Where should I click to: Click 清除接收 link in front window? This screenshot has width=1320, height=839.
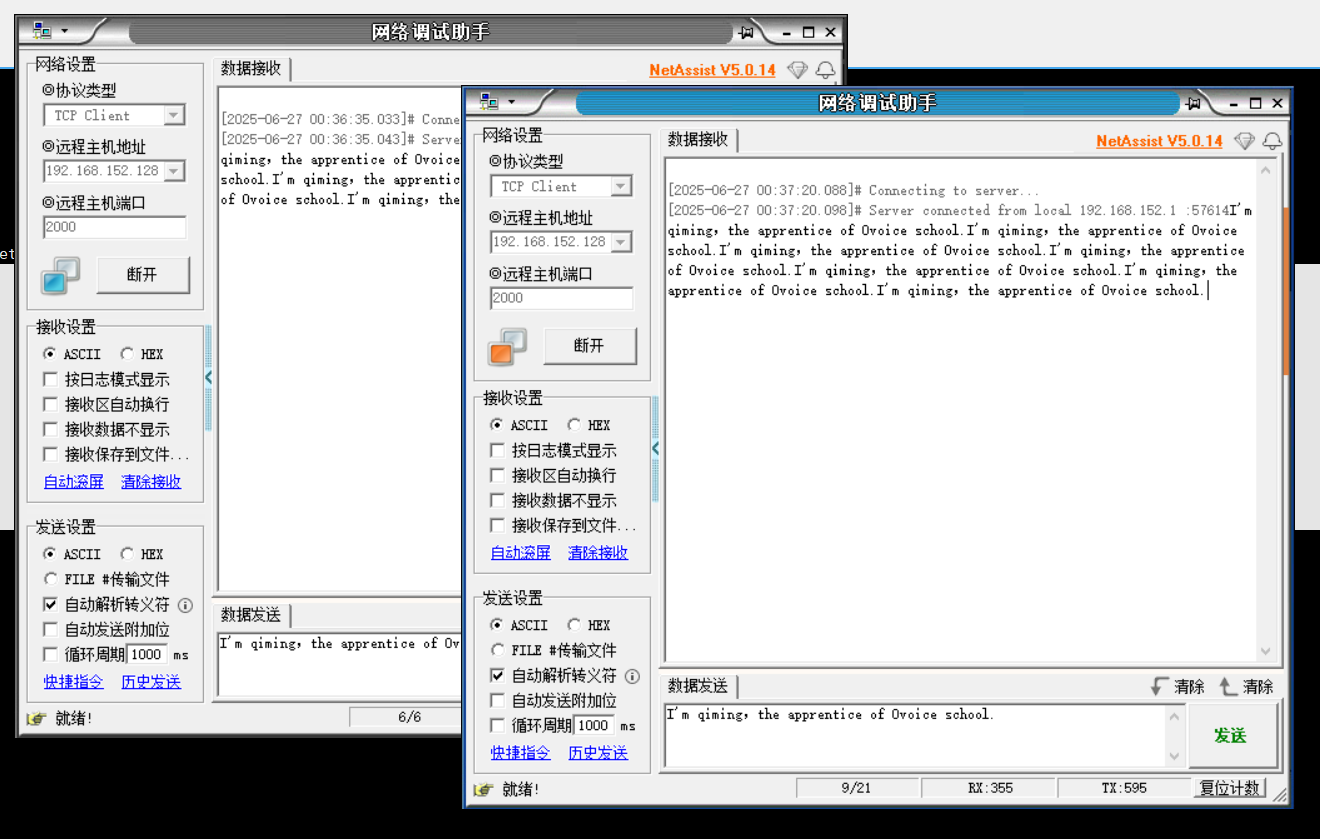coord(598,553)
